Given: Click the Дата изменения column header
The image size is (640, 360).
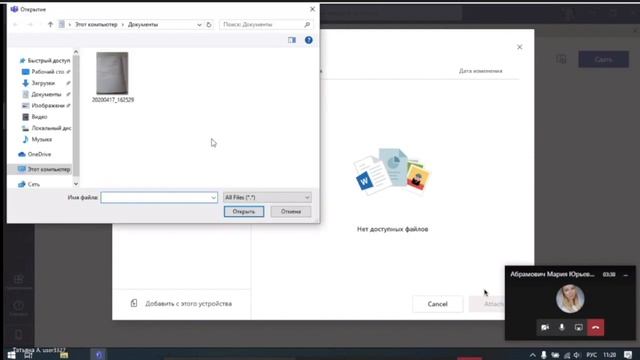Looking at the screenshot, I should (480, 71).
